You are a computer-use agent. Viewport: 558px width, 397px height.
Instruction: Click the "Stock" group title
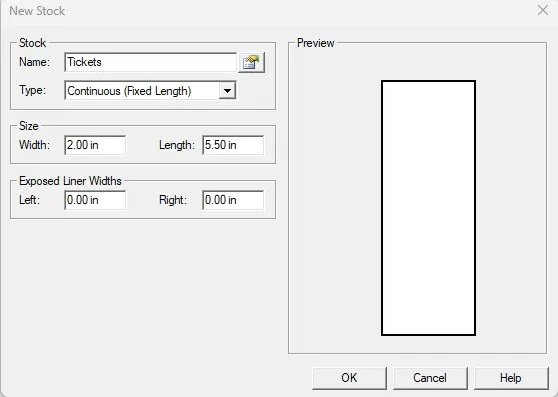(x=32, y=43)
